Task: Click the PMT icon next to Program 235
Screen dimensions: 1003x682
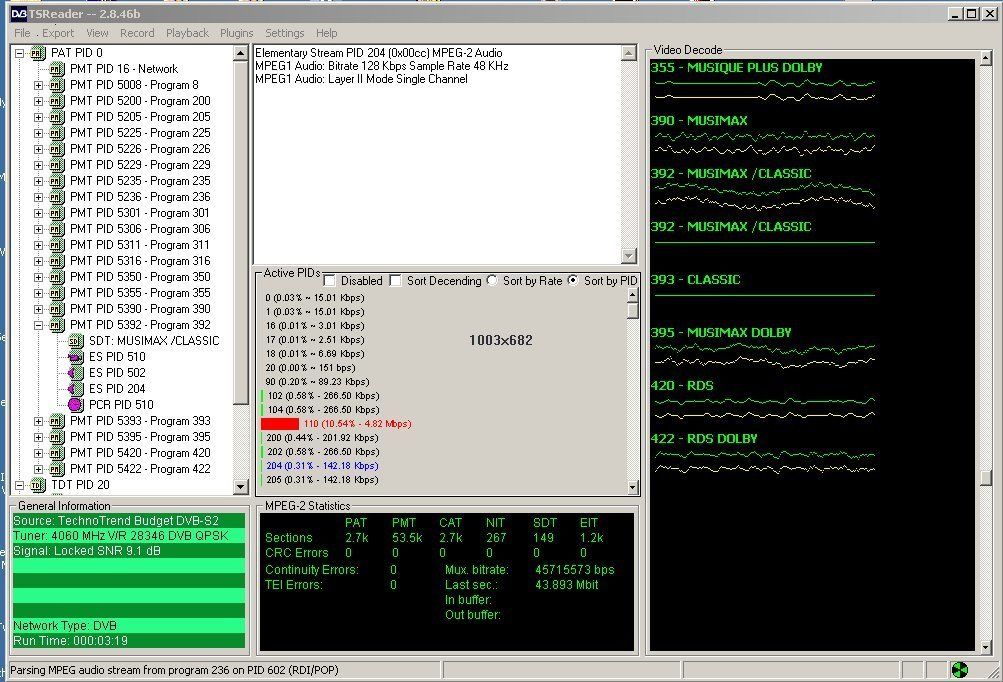Action: [x=57, y=181]
